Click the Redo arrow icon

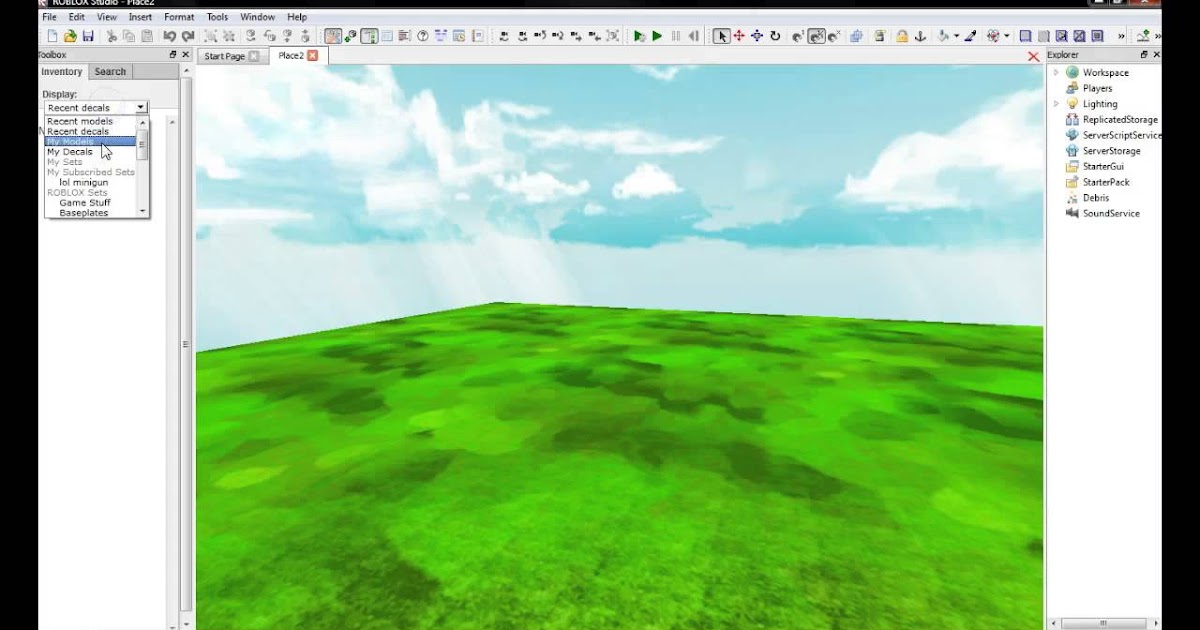(188, 36)
